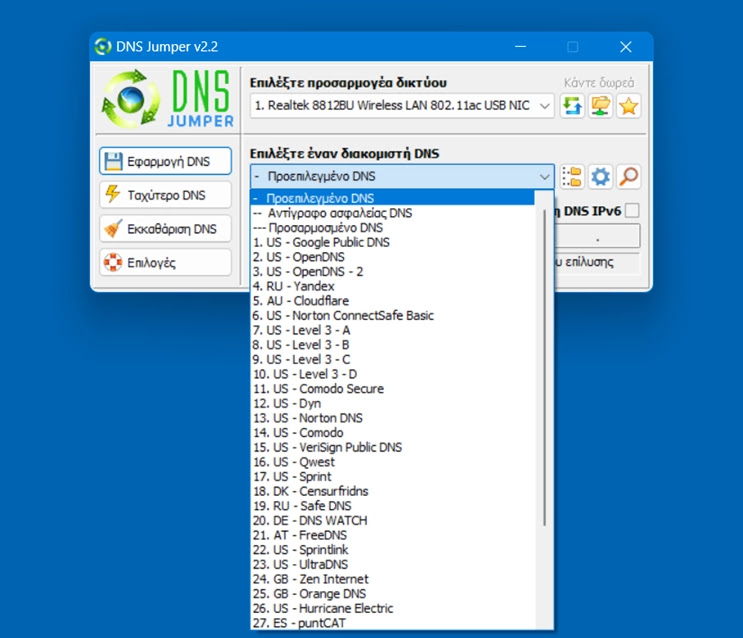Click the magnifier DNS resolve icon

(628, 177)
